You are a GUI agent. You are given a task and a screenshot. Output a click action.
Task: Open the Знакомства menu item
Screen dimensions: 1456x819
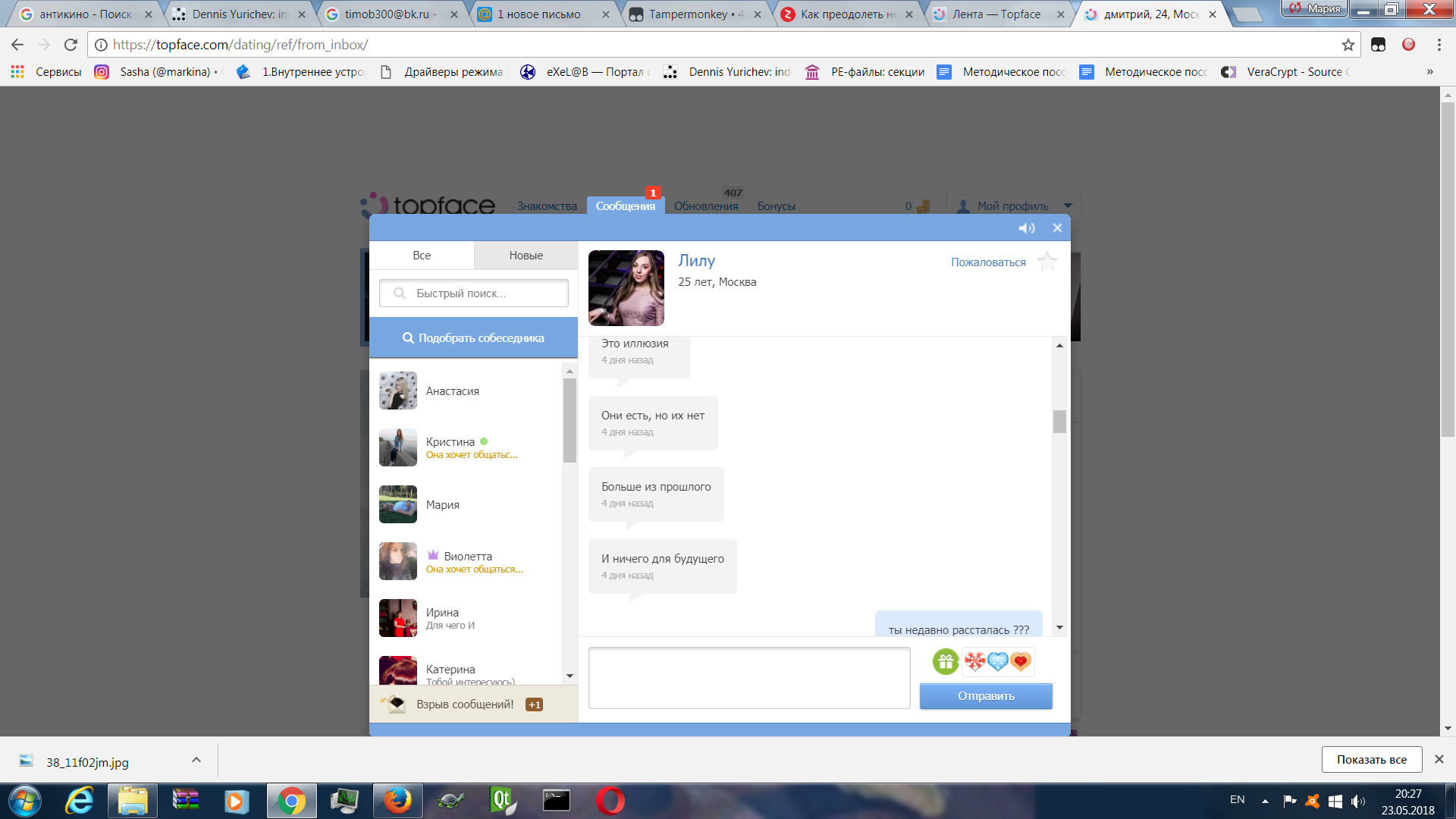tap(547, 206)
